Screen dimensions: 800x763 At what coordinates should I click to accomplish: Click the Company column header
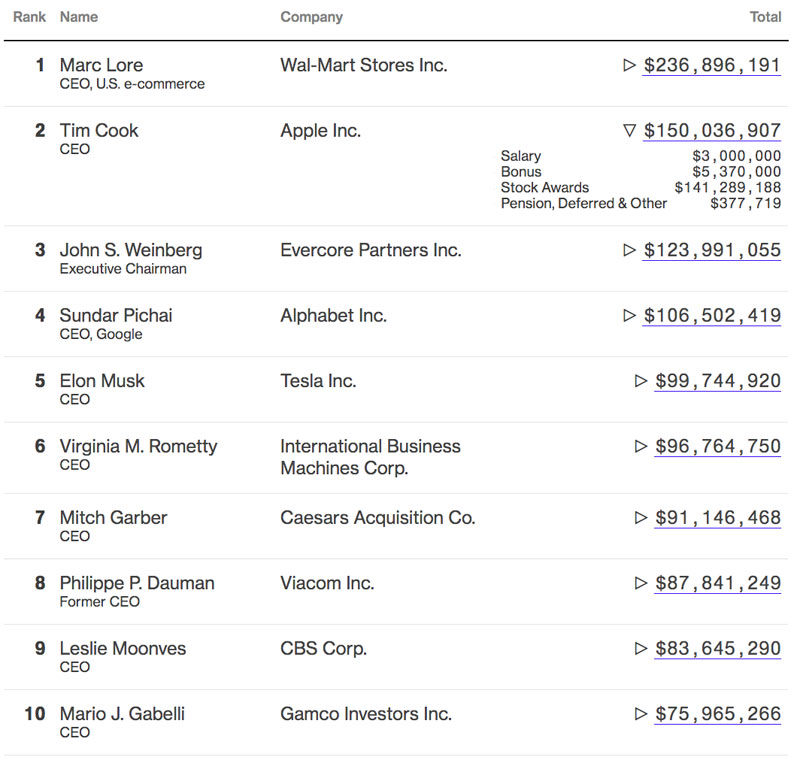[312, 17]
